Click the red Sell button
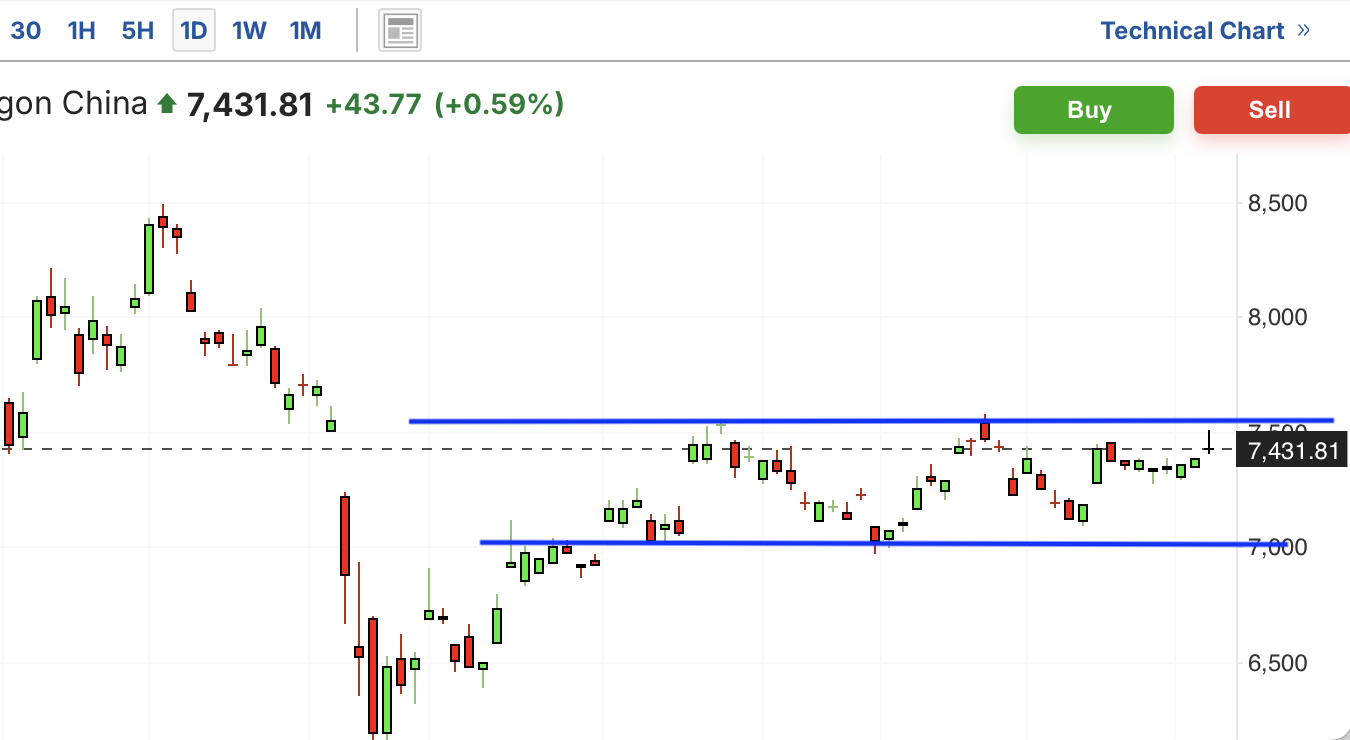This screenshot has height=740, width=1350. click(x=1271, y=110)
